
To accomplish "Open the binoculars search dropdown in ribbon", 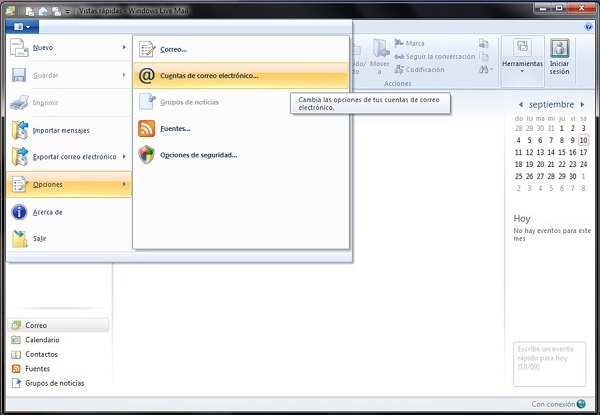I will pyautogui.click(x=486, y=70).
